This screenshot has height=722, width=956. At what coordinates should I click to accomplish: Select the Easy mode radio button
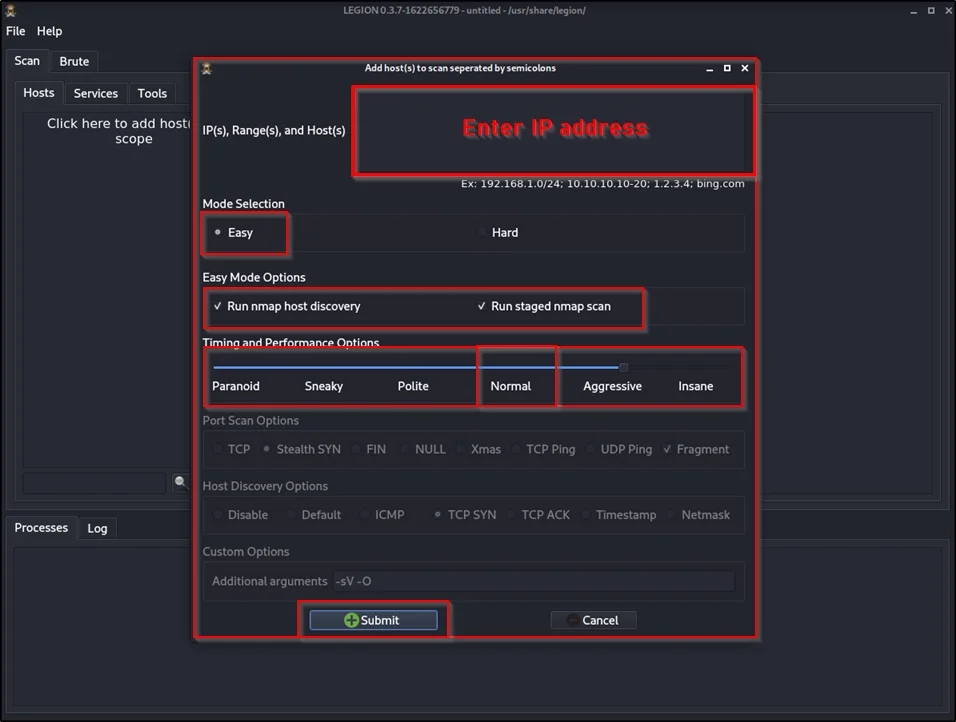(218, 233)
